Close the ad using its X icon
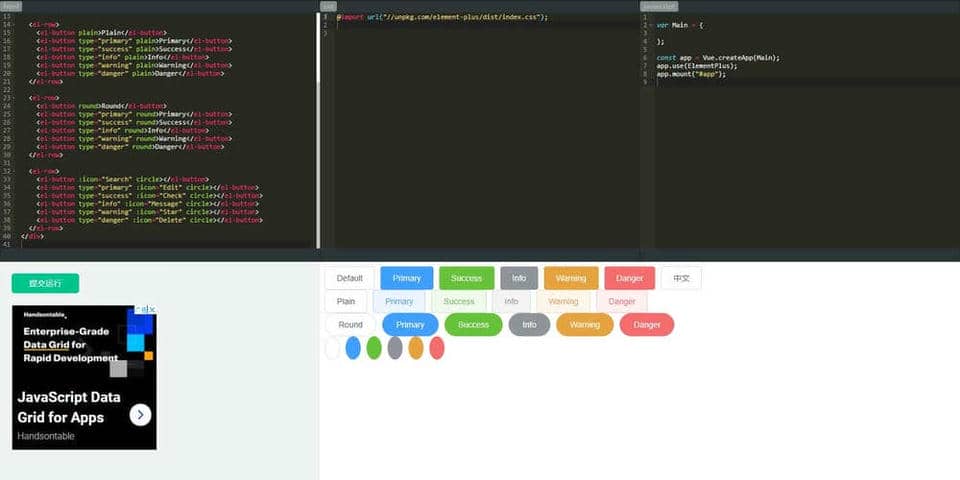Image resolution: width=960 pixels, height=480 pixels. 151,310
